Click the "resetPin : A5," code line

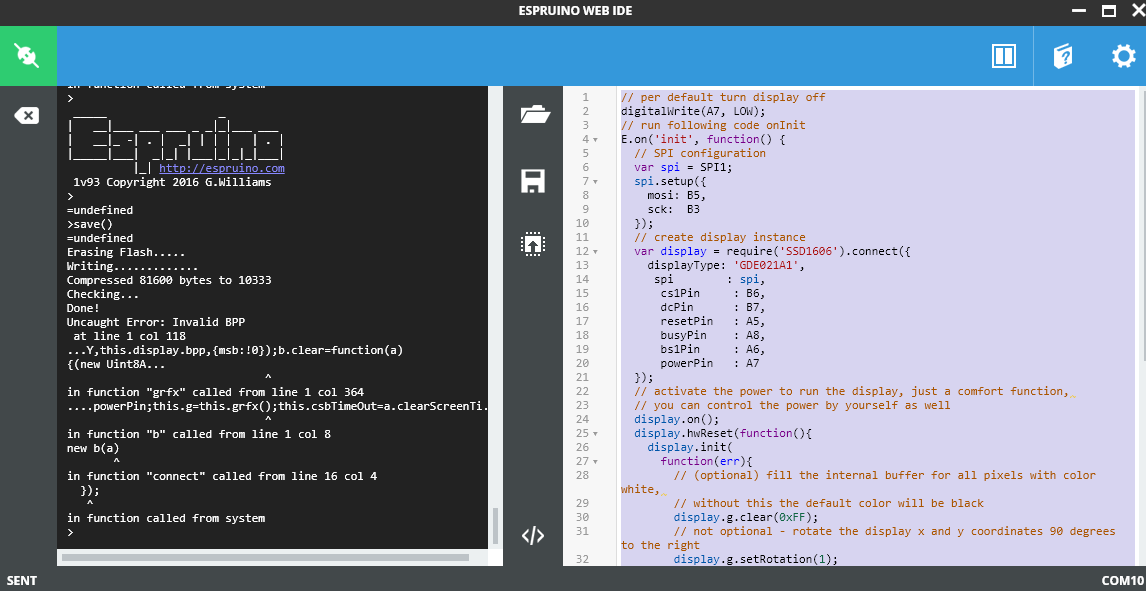click(x=712, y=321)
